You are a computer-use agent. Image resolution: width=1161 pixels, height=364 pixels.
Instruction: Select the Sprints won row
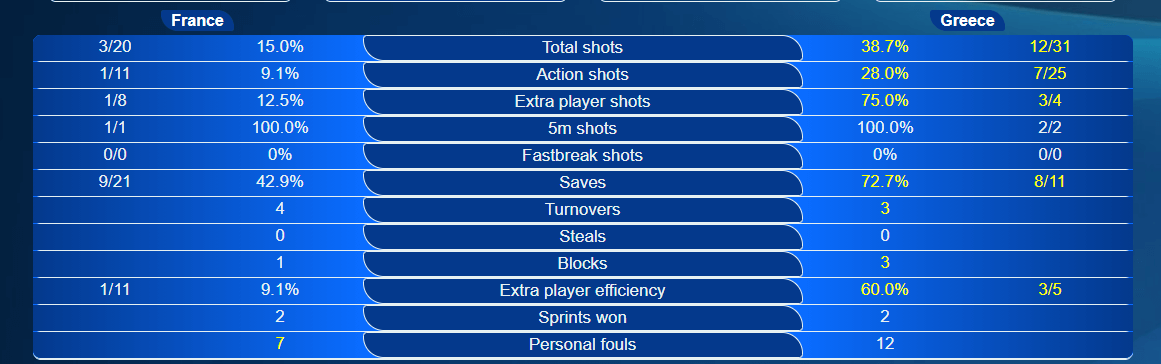(x=583, y=317)
